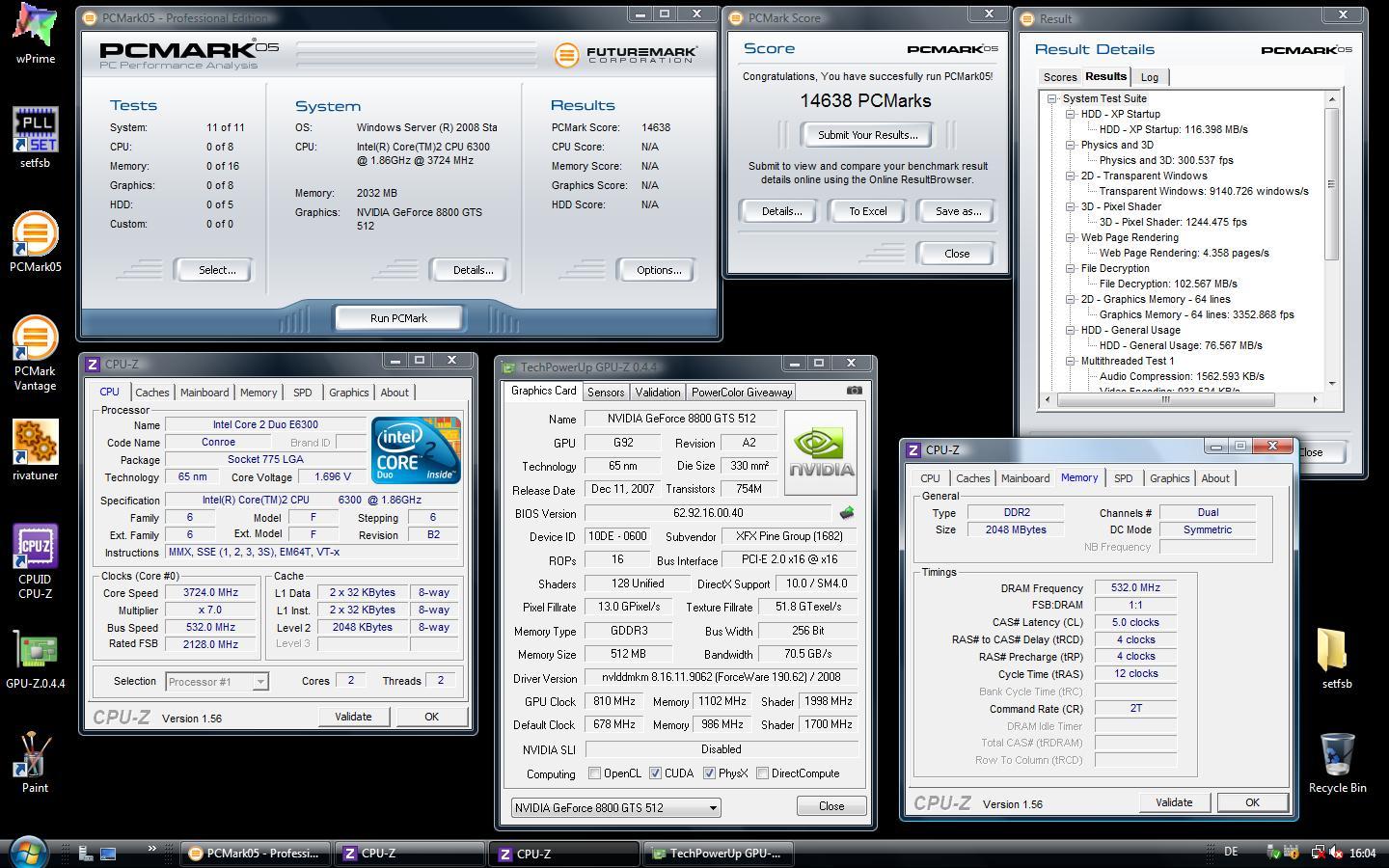Launch the PCMark Vantage desktop shortcut
The height and width of the screenshot is (868, 1389).
[x=35, y=352]
